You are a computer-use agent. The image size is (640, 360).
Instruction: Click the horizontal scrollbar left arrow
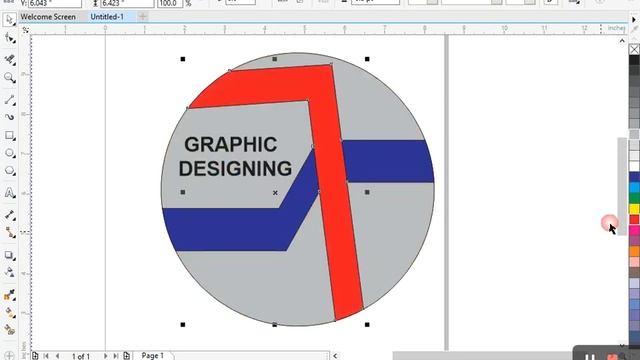(335, 356)
